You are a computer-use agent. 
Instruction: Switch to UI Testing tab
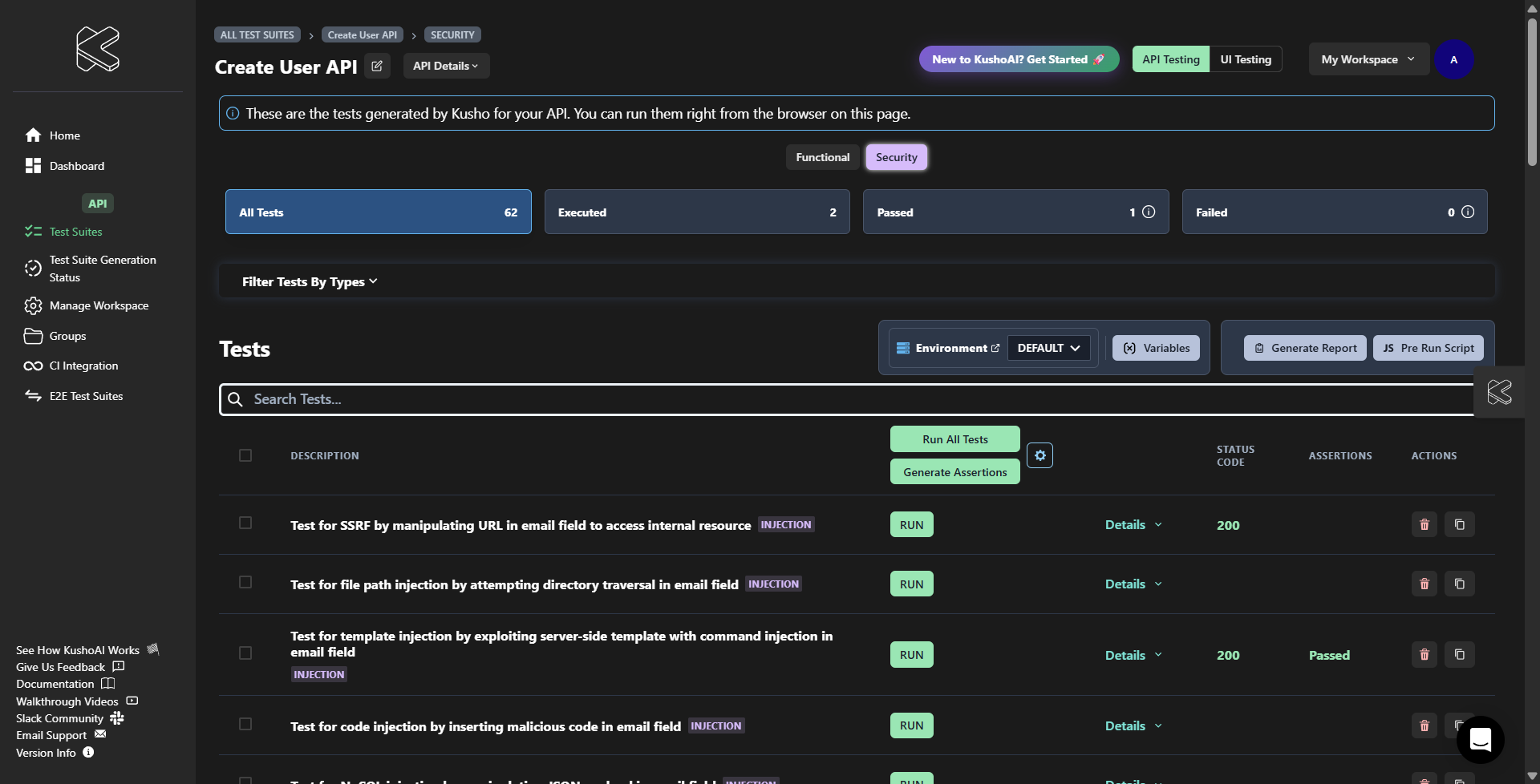pos(1245,59)
